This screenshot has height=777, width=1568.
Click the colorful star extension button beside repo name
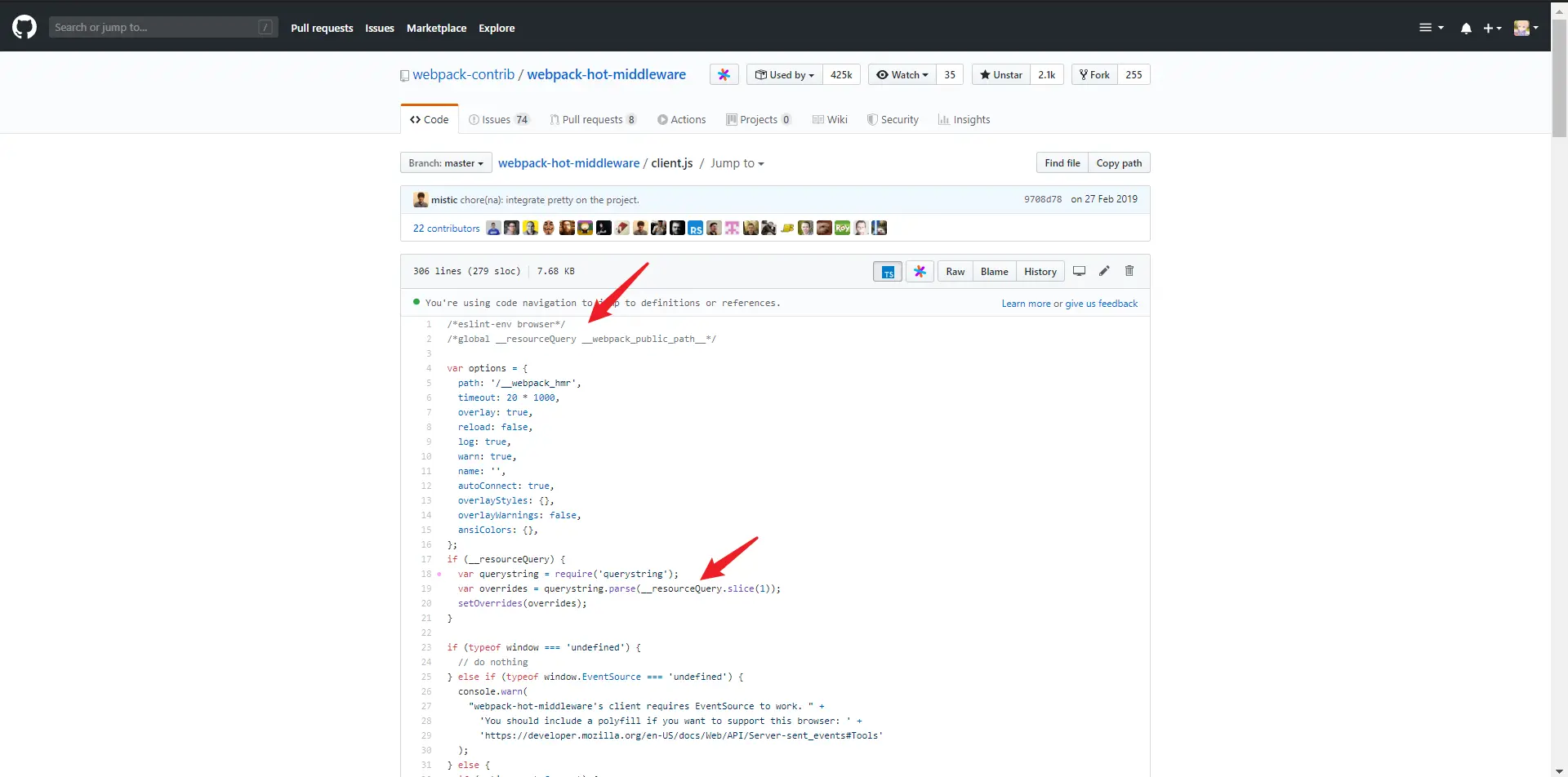coord(724,74)
